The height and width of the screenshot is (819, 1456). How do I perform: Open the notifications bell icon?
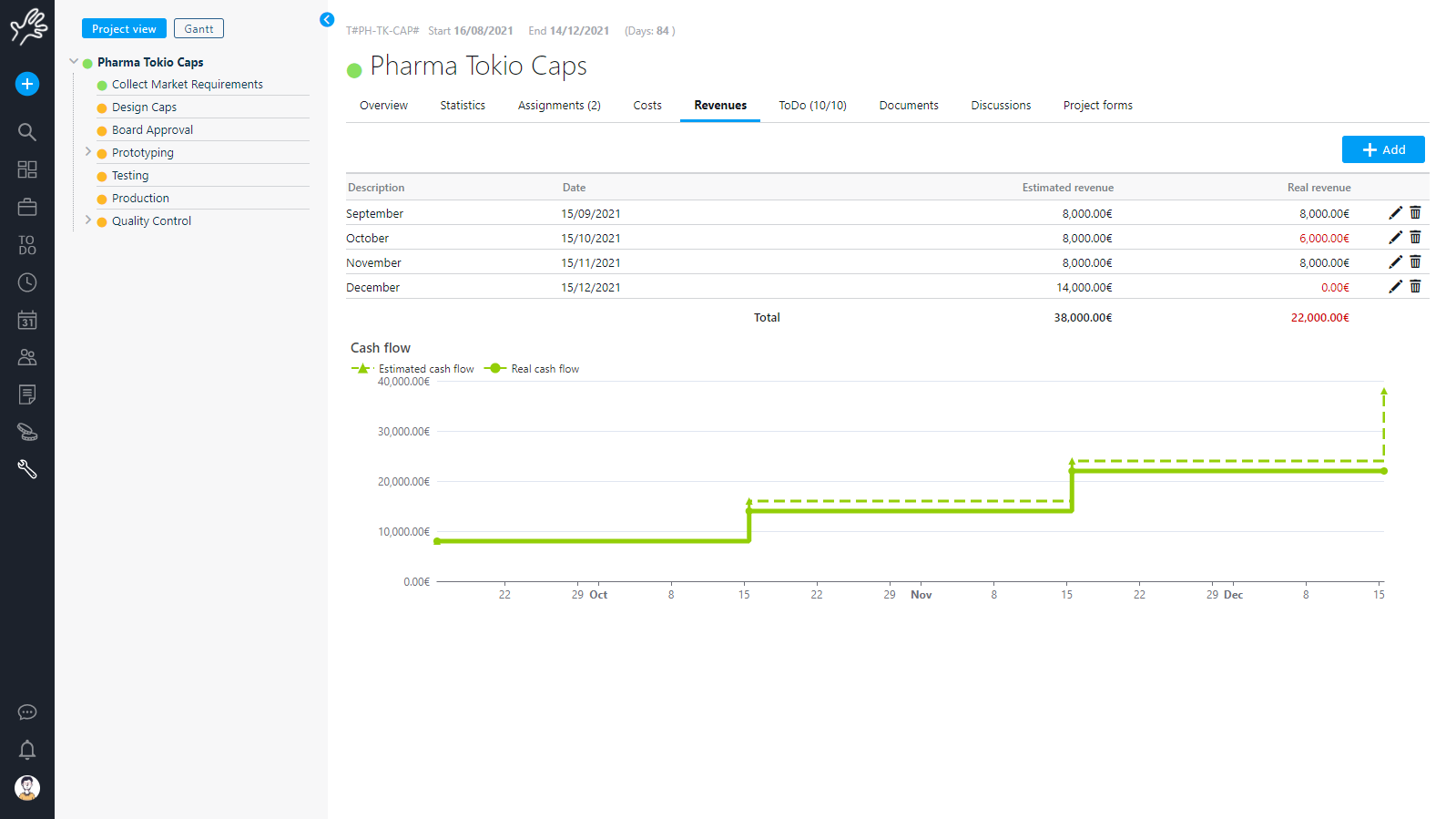[x=27, y=750]
